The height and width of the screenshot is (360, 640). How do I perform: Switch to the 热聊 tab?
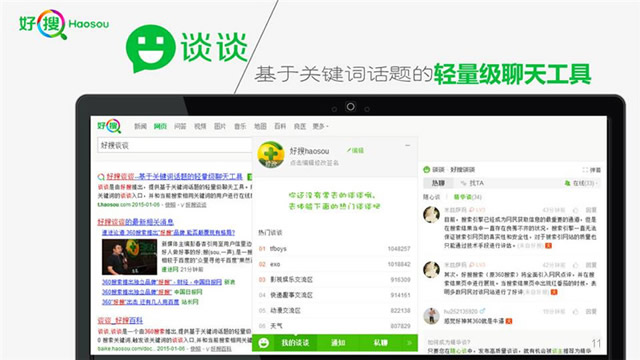point(438,183)
